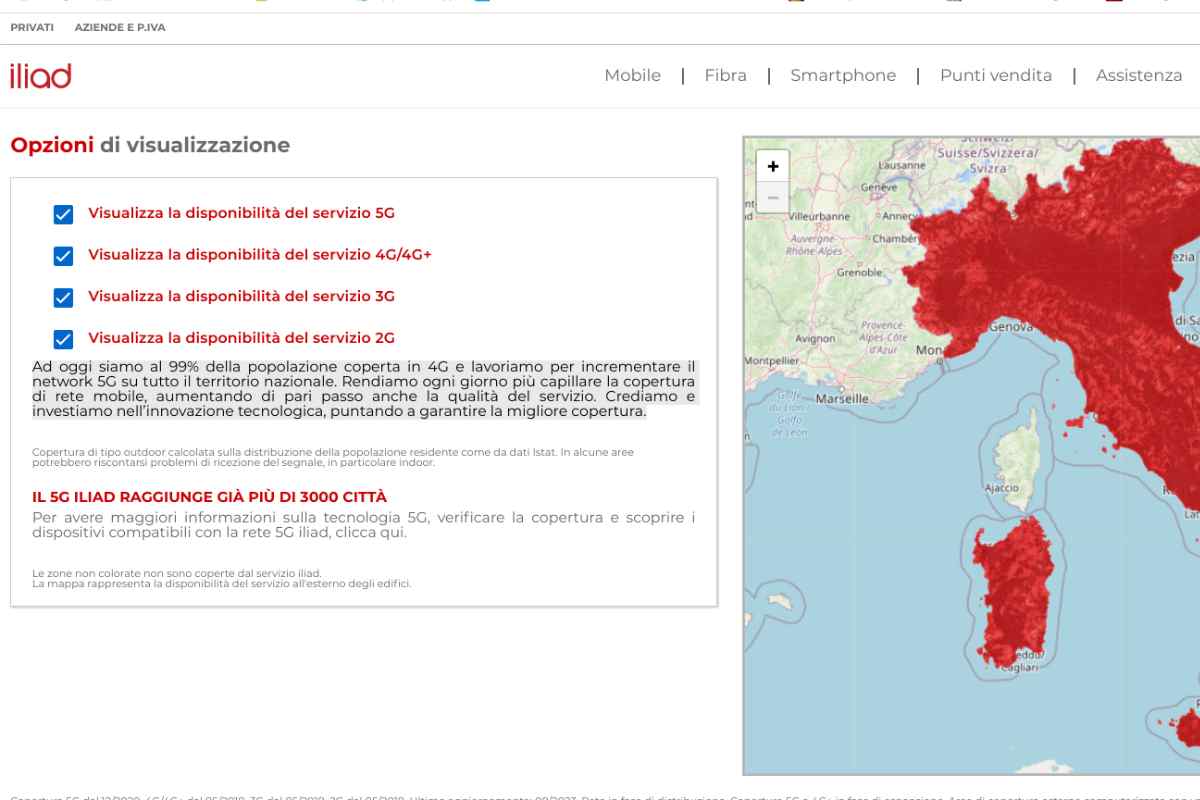Switch to the PRIVATI section
This screenshot has width=1200, height=800.
pyautogui.click(x=32, y=28)
